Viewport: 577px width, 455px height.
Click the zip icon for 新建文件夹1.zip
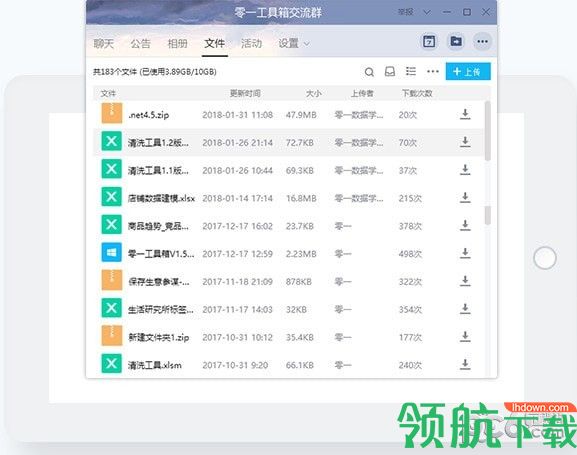(111, 335)
